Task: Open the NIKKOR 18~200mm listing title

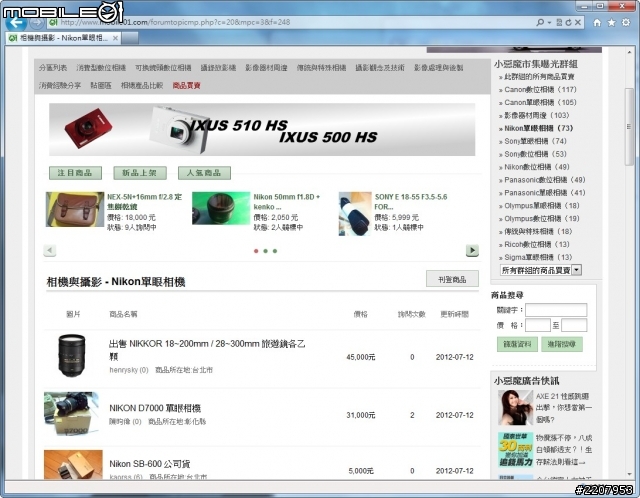Action: [207, 350]
